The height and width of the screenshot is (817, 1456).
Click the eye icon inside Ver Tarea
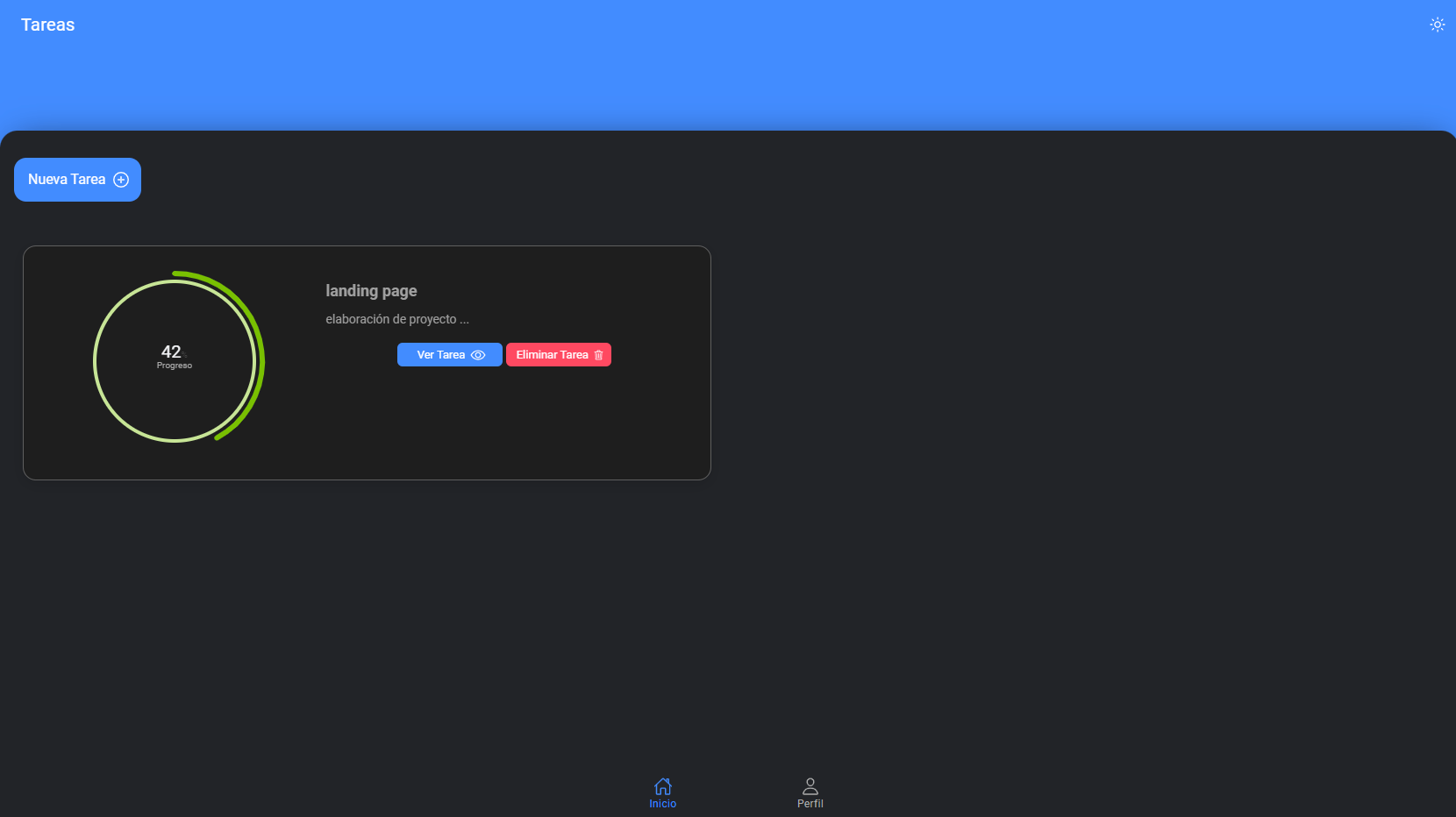(x=478, y=355)
